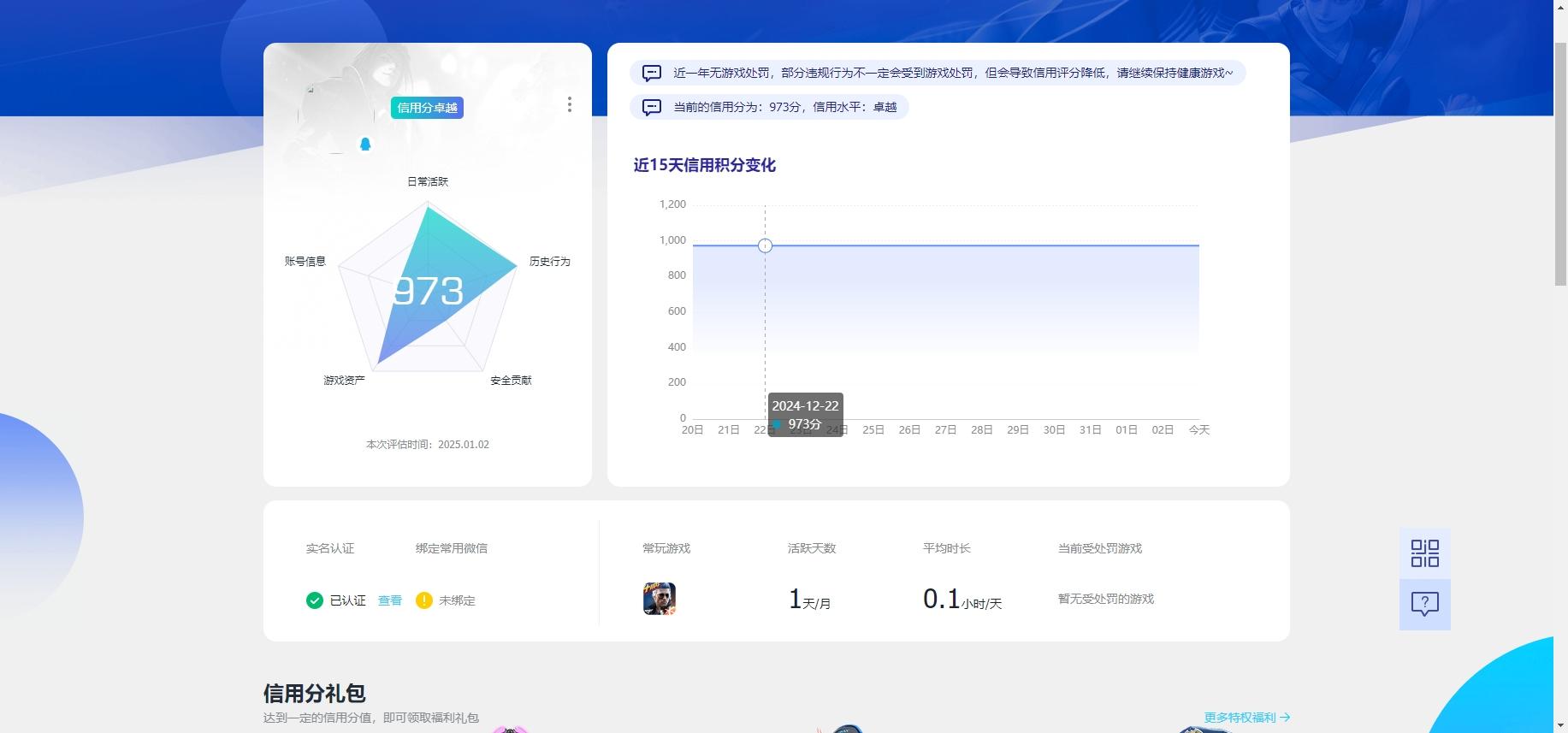Open the three-dot menu on the profile card
This screenshot has width=1568, height=733.
tap(570, 104)
